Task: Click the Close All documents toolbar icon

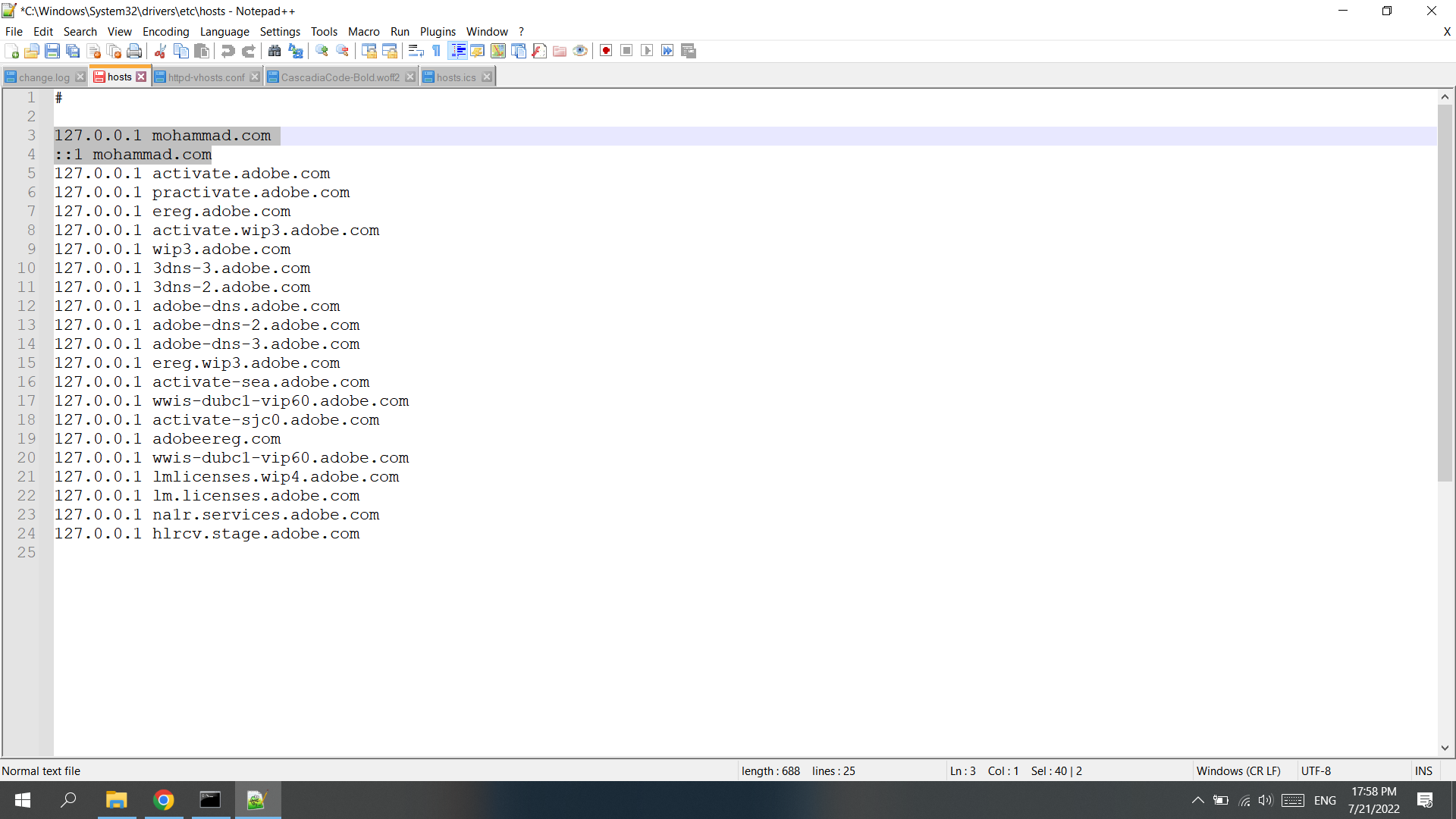Action: 115,51
